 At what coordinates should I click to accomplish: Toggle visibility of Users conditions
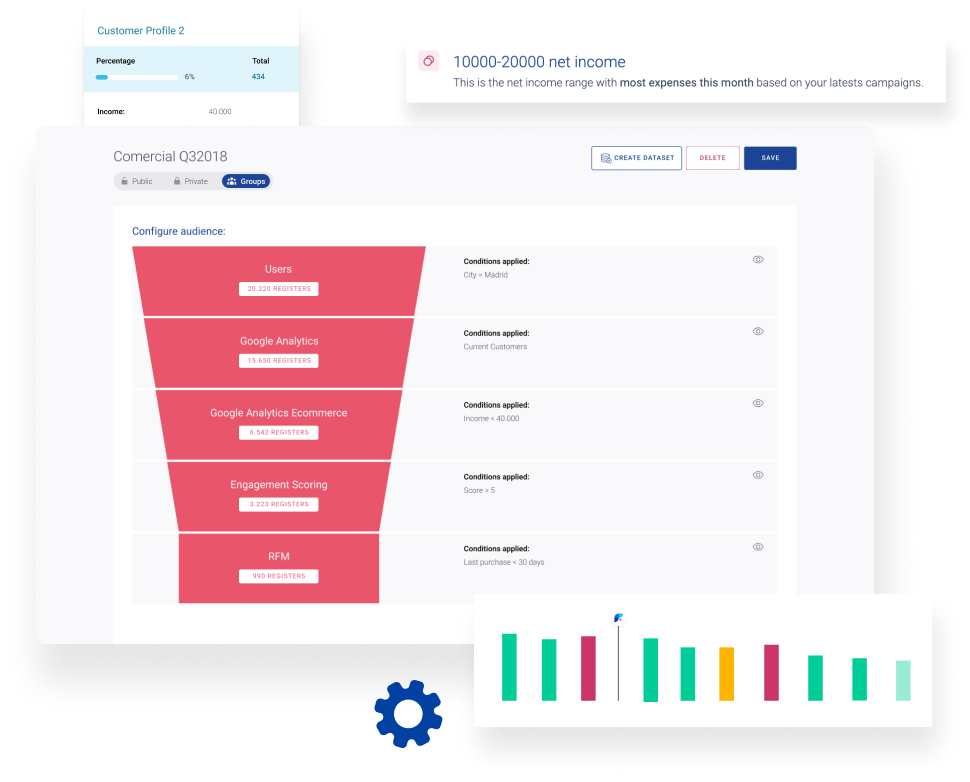[x=758, y=260]
